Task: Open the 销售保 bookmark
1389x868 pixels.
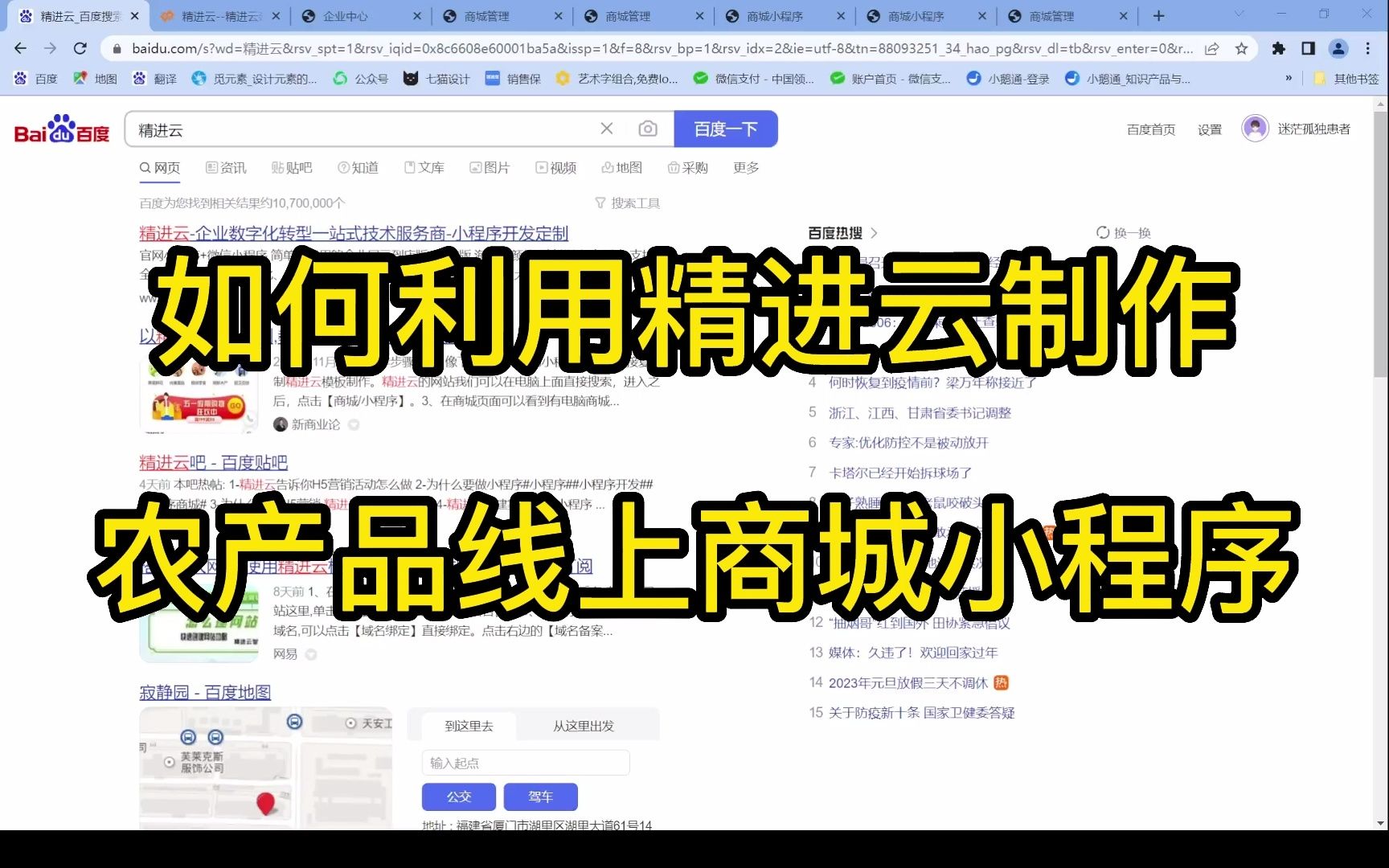Action: [x=514, y=78]
